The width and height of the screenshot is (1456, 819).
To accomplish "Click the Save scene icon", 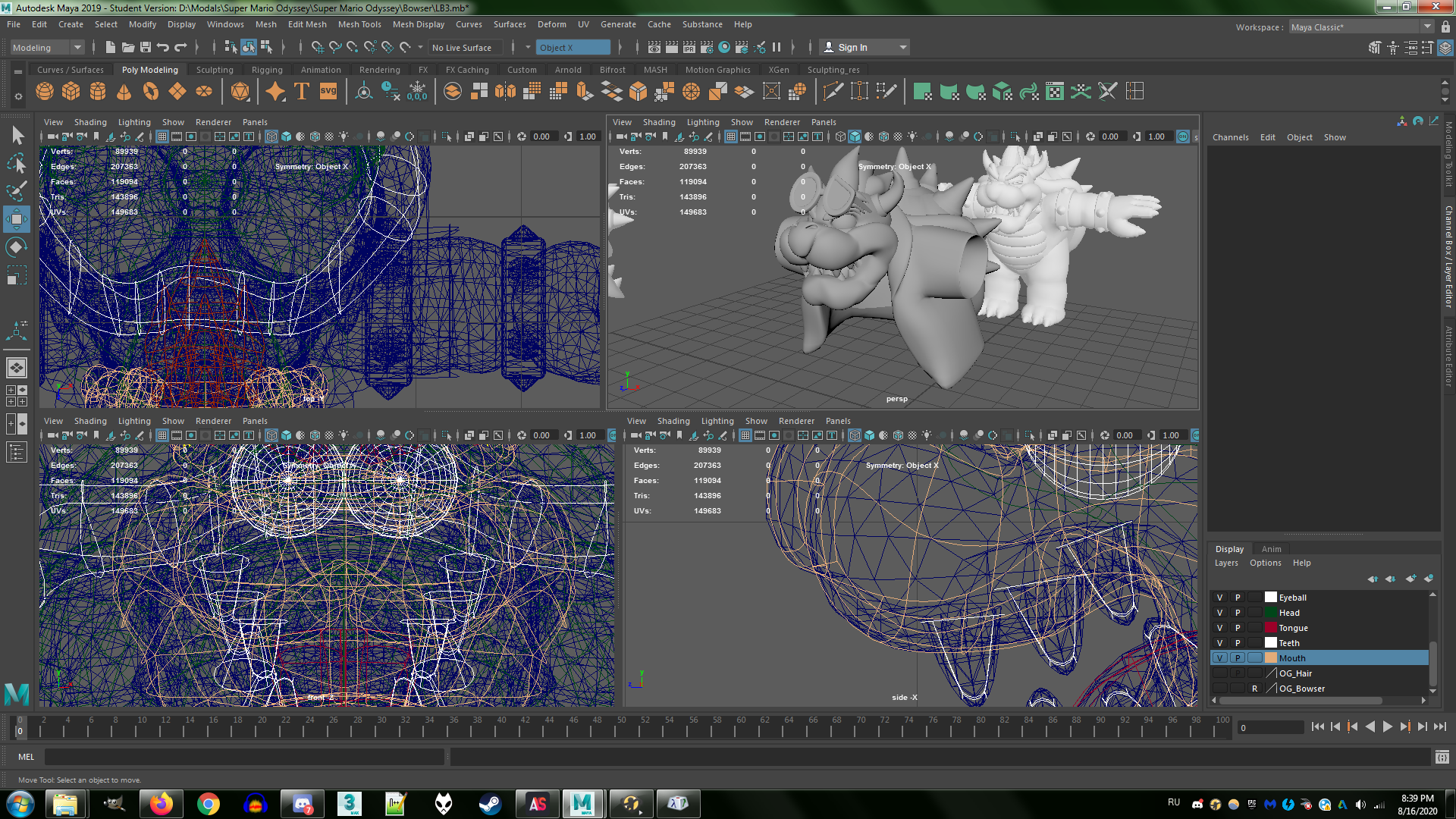I will pyautogui.click(x=146, y=48).
